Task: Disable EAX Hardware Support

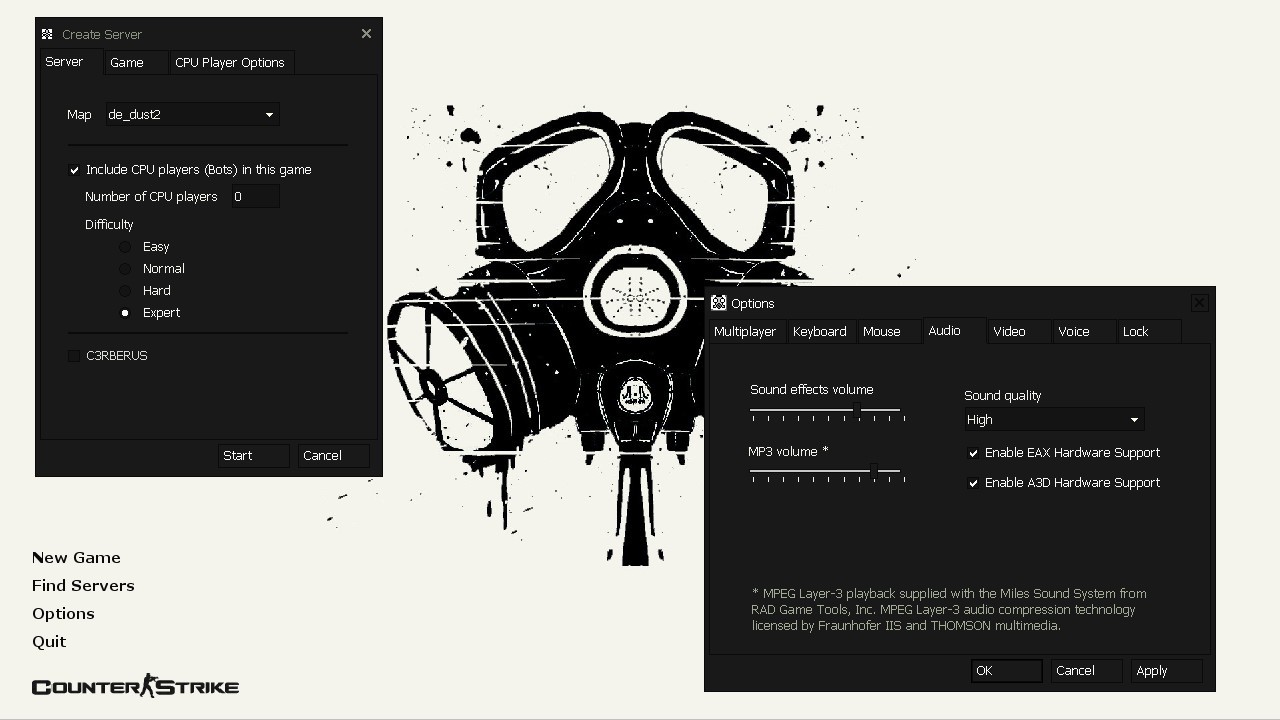Action: tap(973, 453)
